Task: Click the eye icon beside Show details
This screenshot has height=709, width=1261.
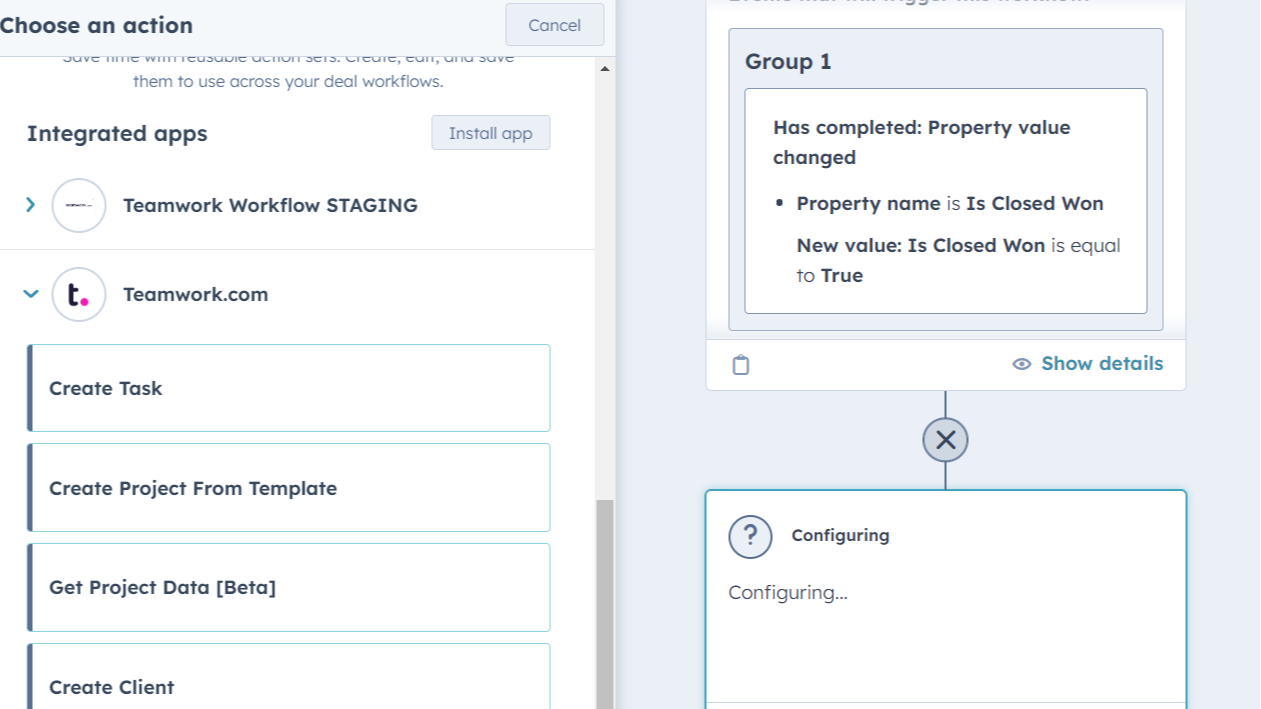Action: [1022, 364]
